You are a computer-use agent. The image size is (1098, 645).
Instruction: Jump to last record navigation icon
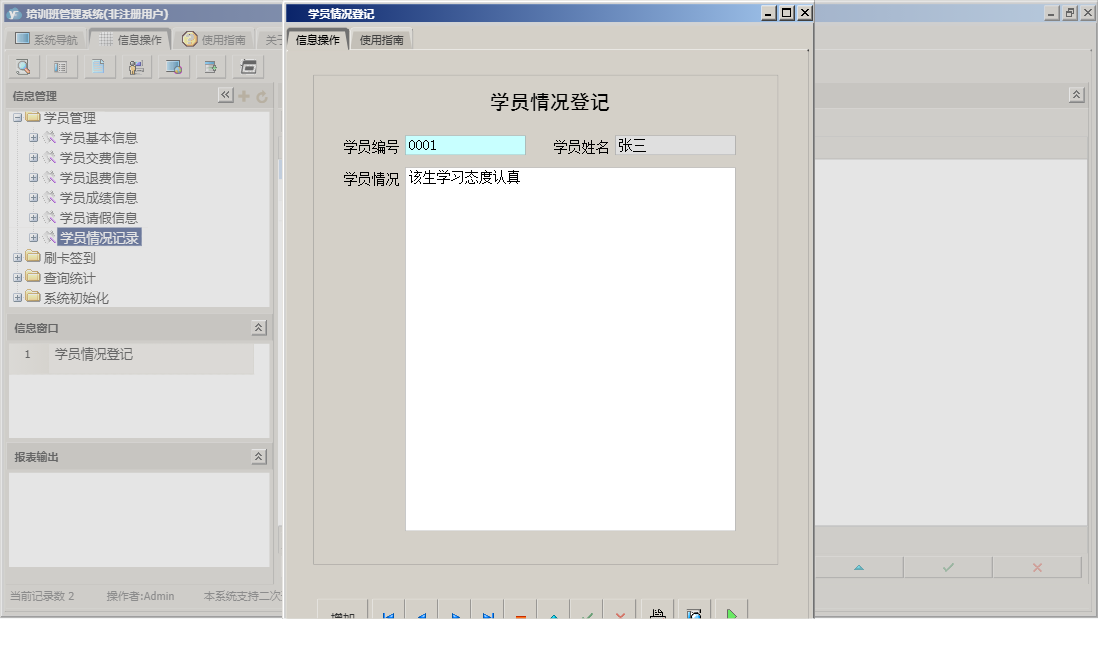[488, 615]
